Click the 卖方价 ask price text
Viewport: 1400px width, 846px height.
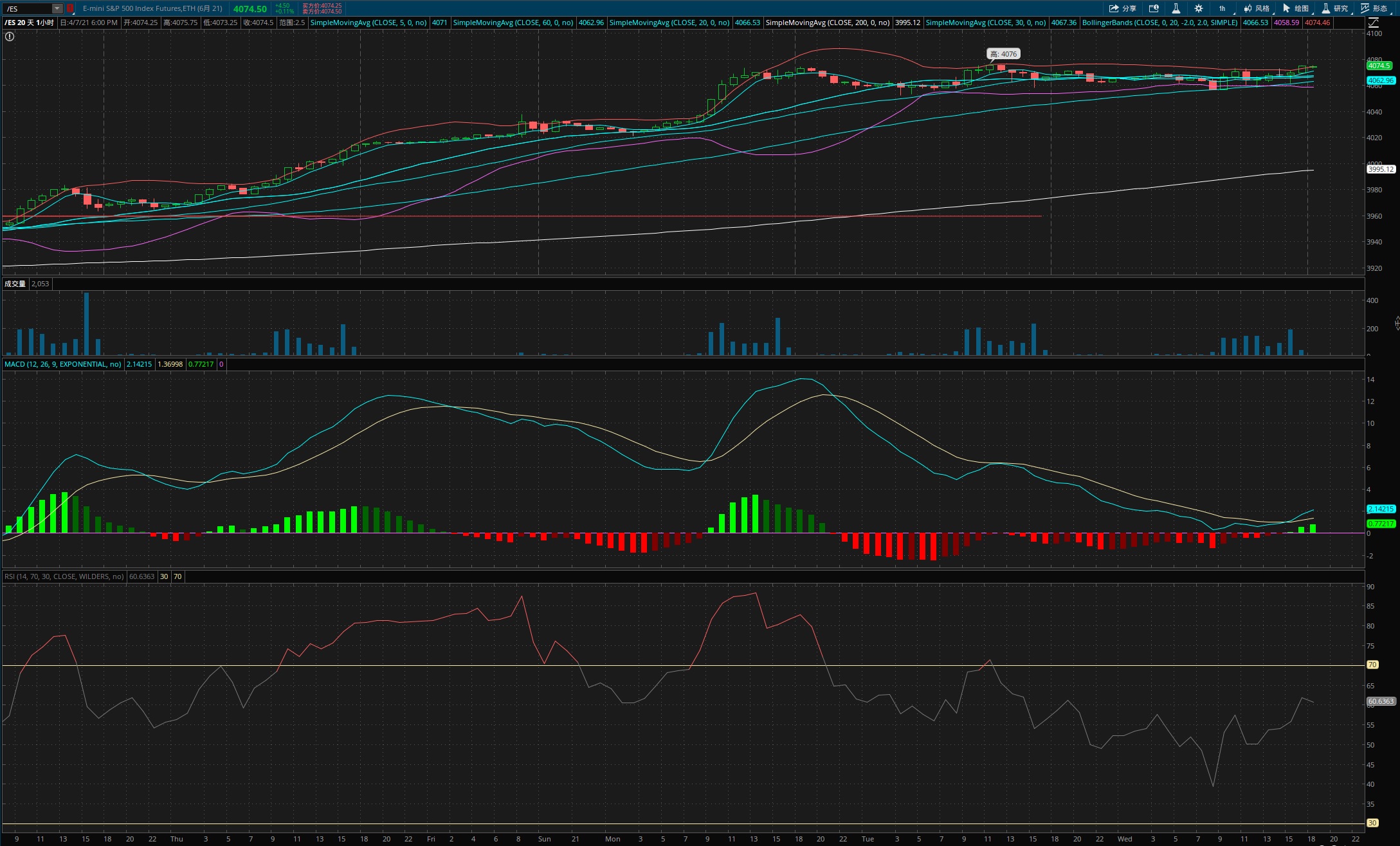[x=322, y=12]
